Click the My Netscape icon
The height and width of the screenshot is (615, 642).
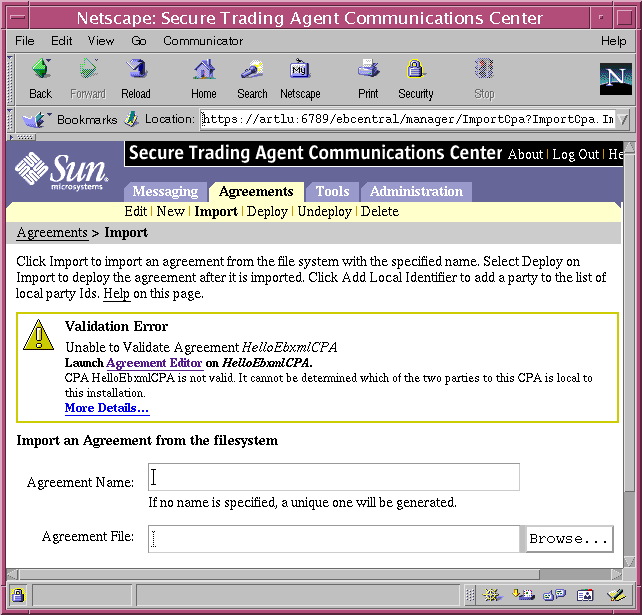tap(300, 69)
